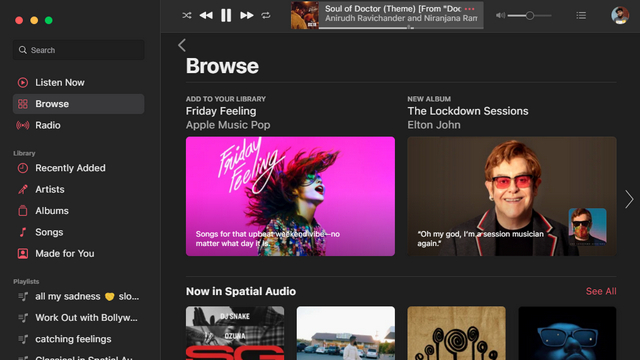Click the Now in Spatial Audio heading
Image resolution: width=640 pixels, height=360 pixels.
[x=241, y=291]
